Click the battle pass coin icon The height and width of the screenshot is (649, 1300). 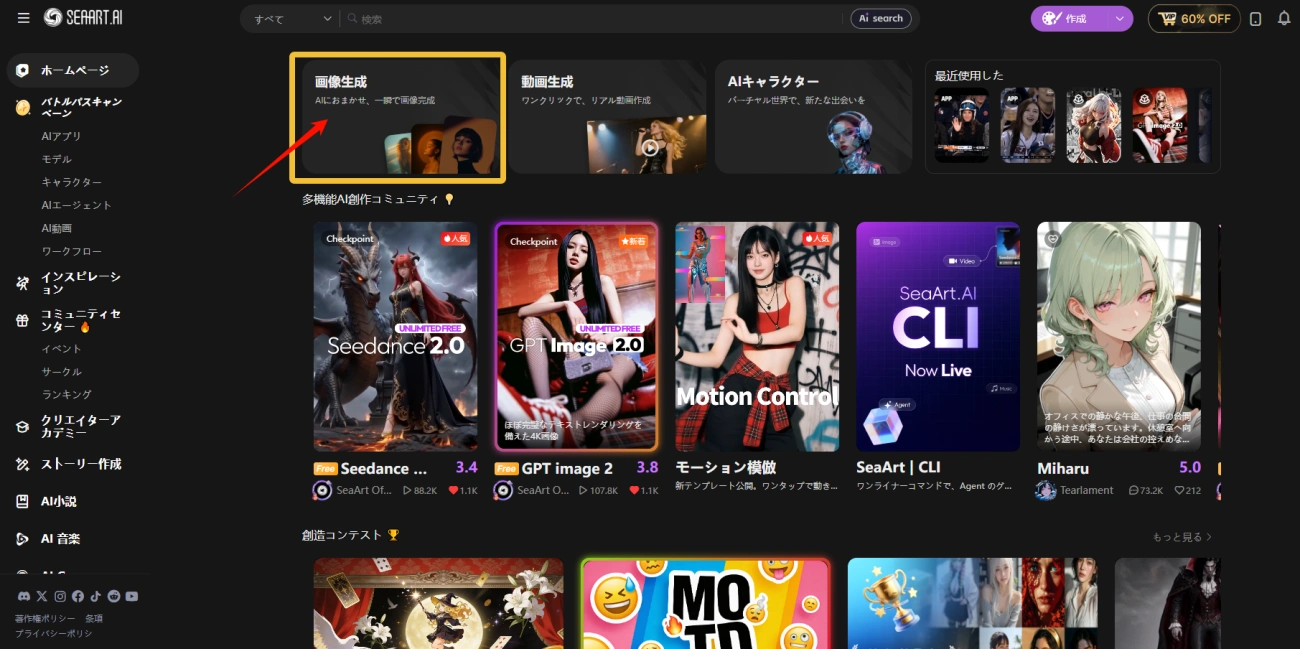22,107
